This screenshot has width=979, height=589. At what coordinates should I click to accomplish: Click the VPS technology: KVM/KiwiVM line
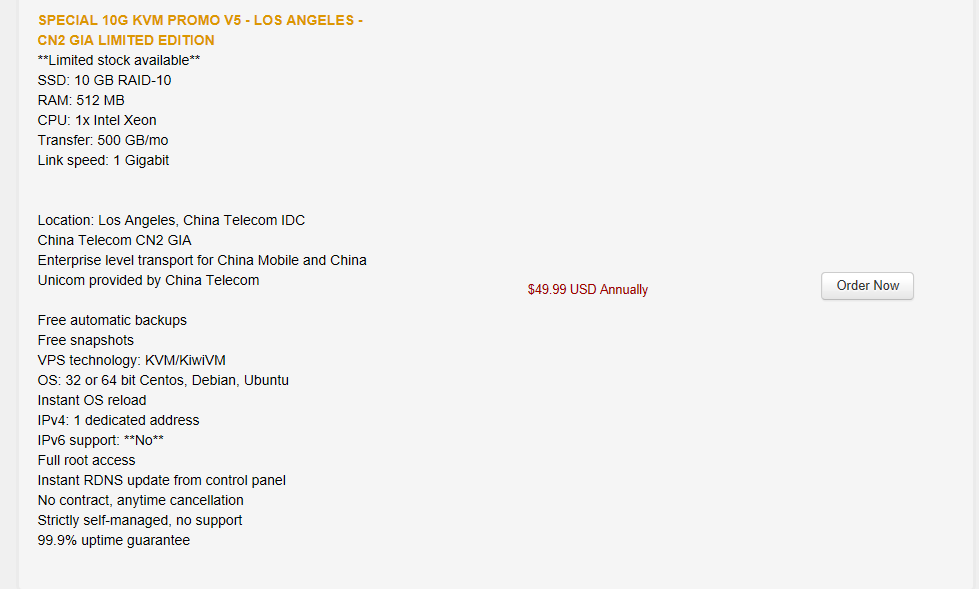pos(132,360)
